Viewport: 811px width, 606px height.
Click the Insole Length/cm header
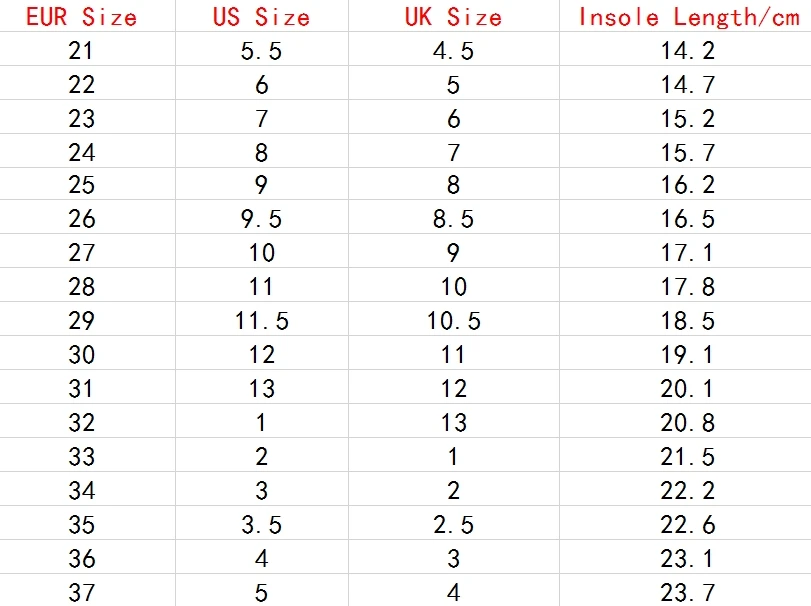pos(688,17)
